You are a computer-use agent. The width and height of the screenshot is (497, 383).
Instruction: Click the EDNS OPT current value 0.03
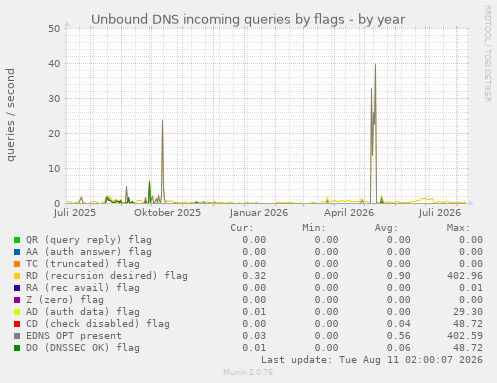coord(254,336)
